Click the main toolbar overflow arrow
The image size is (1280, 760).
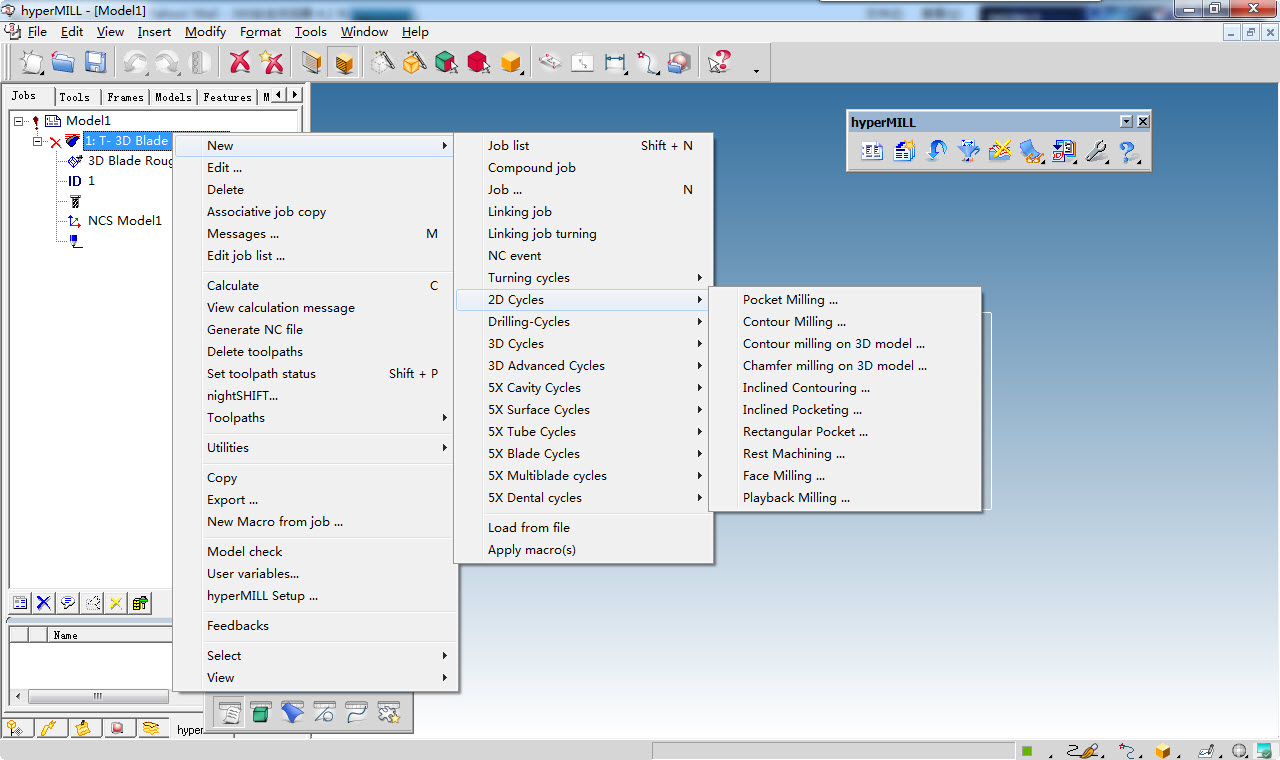point(756,71)
